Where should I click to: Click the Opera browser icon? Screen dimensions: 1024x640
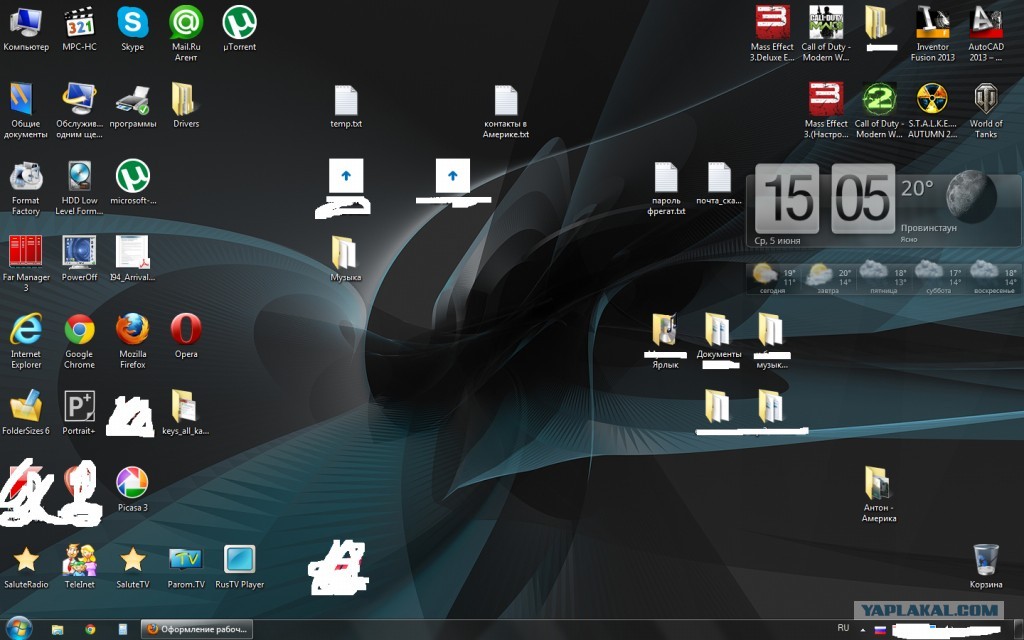[x=186, y=331]
